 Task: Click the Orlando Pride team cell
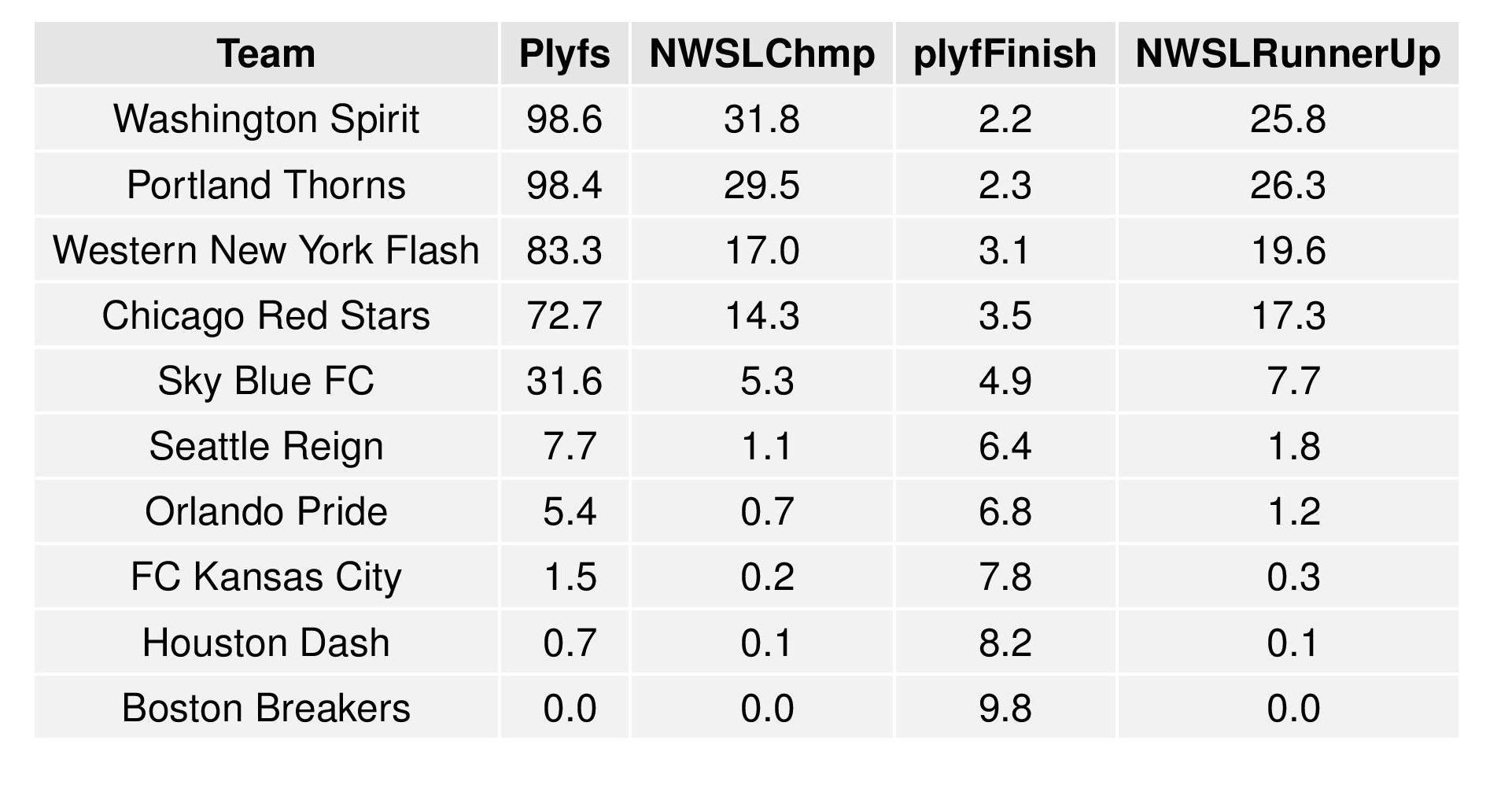(266, 512)
